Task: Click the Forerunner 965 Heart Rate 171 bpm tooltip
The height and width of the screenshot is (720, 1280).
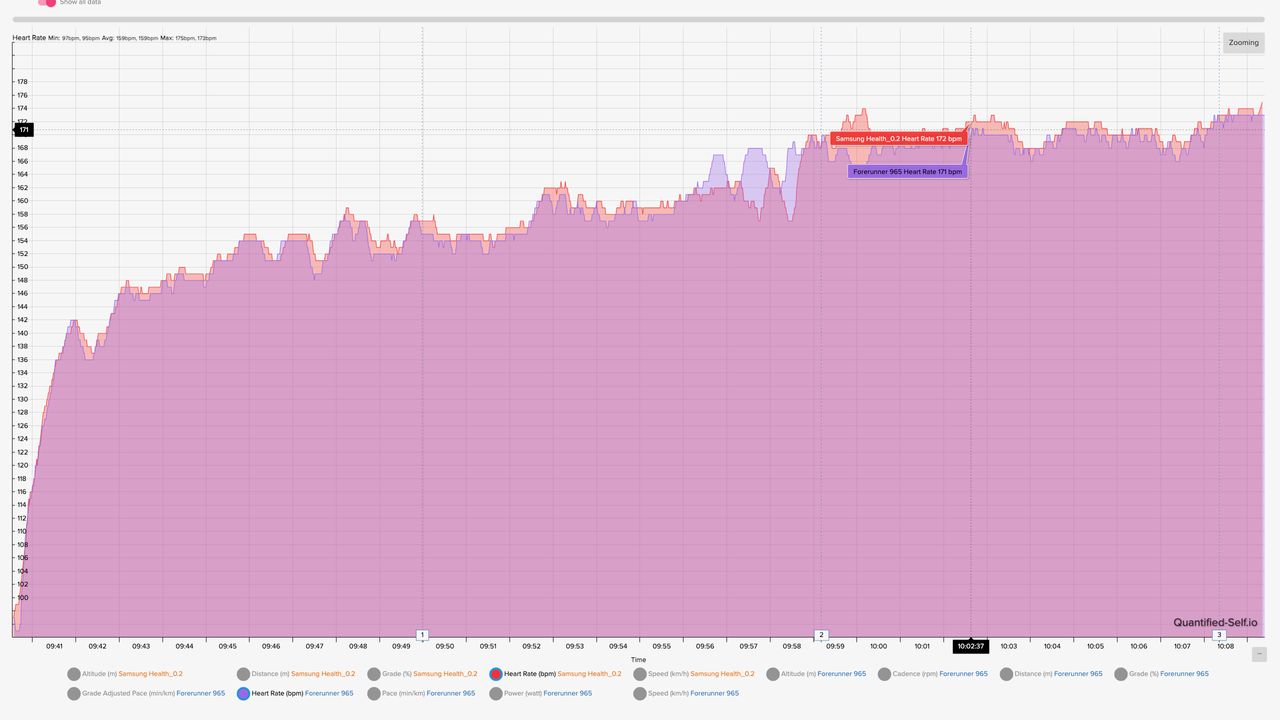Action: pyautogui.click(x=908, y=172)
